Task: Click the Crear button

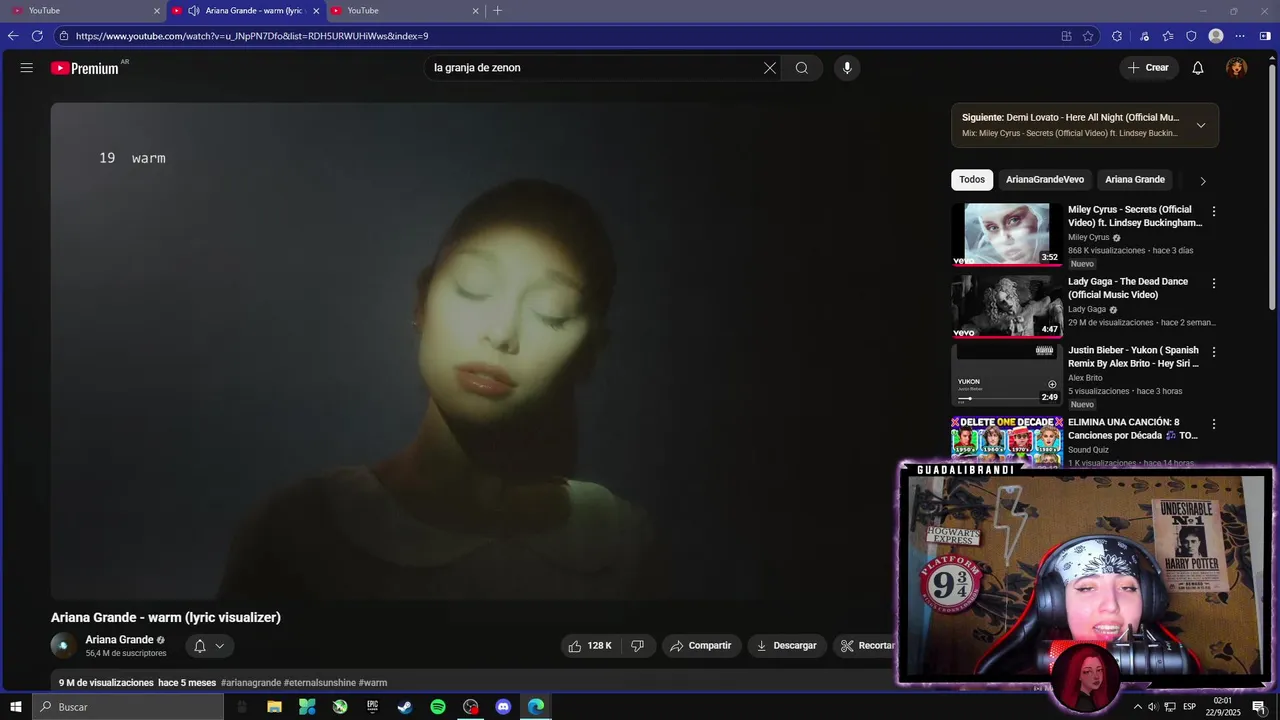Action: point(1149,68)
